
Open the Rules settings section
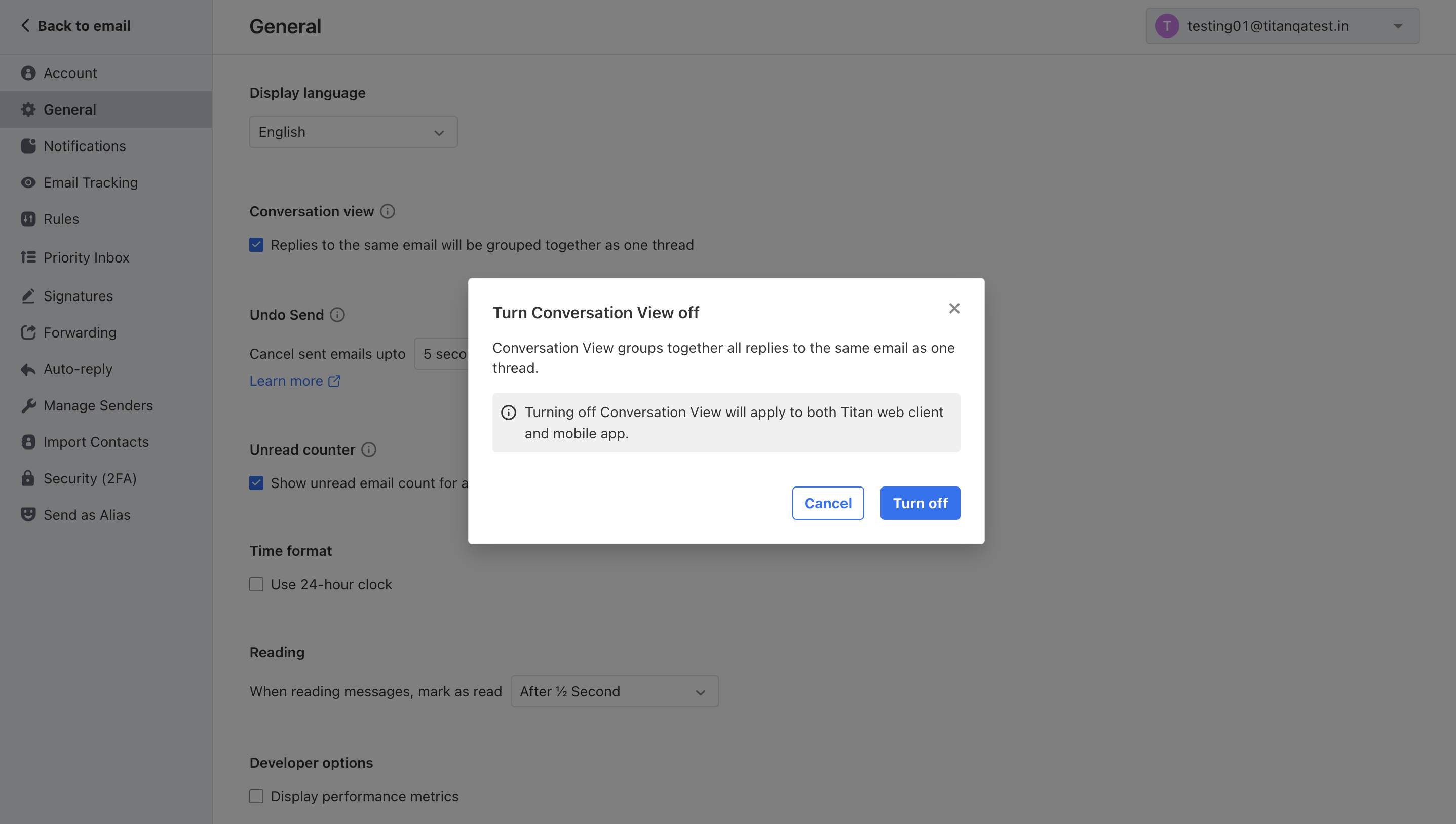click(x=106, y=219)
